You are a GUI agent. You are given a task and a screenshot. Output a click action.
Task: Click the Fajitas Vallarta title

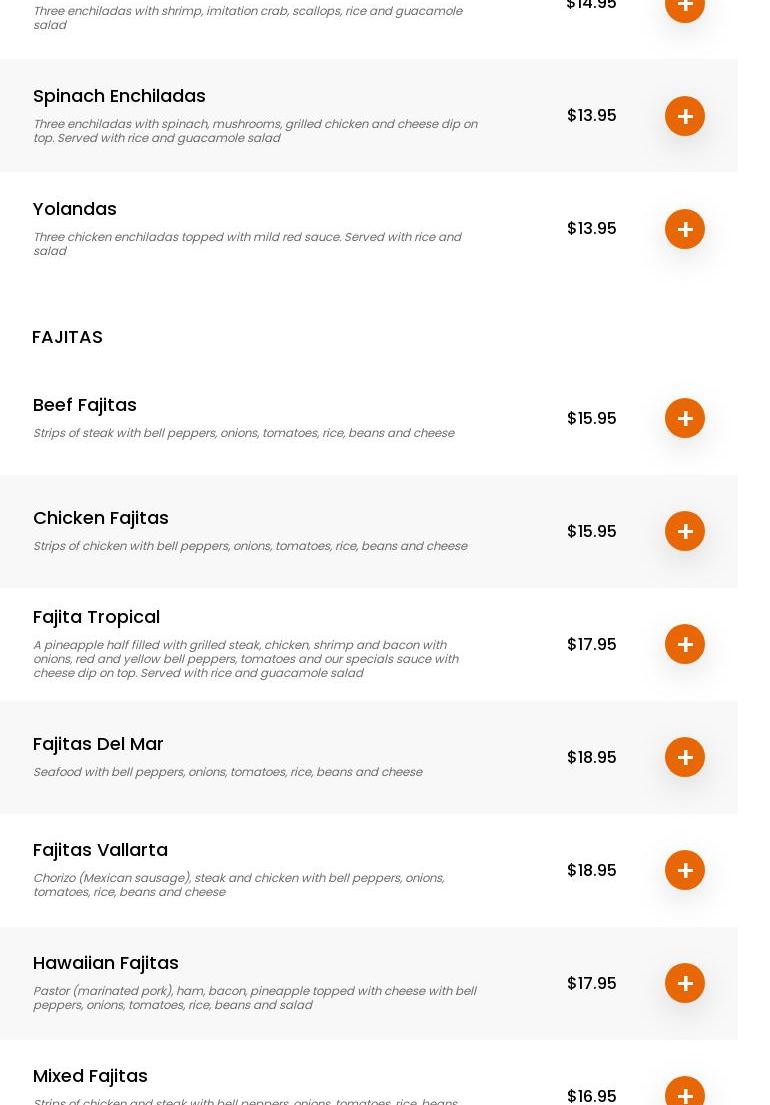[x=100, y=850]
